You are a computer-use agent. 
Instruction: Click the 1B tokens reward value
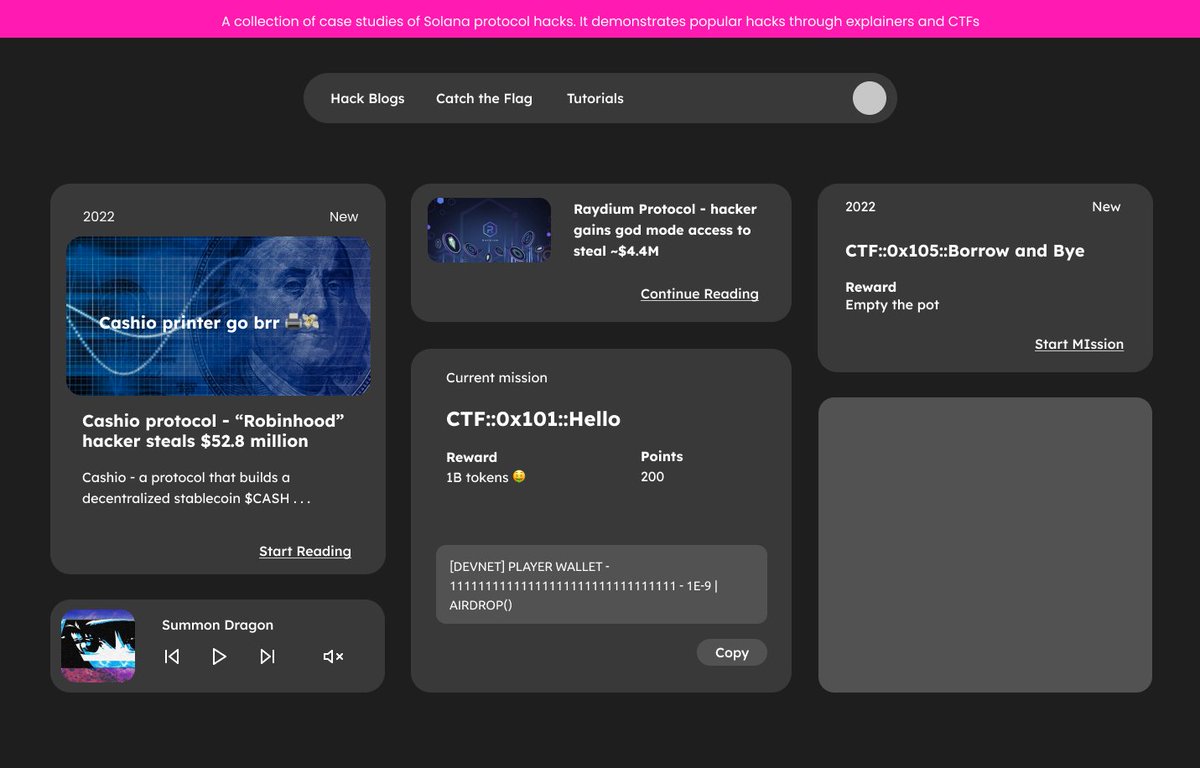(x=486, y=477)
